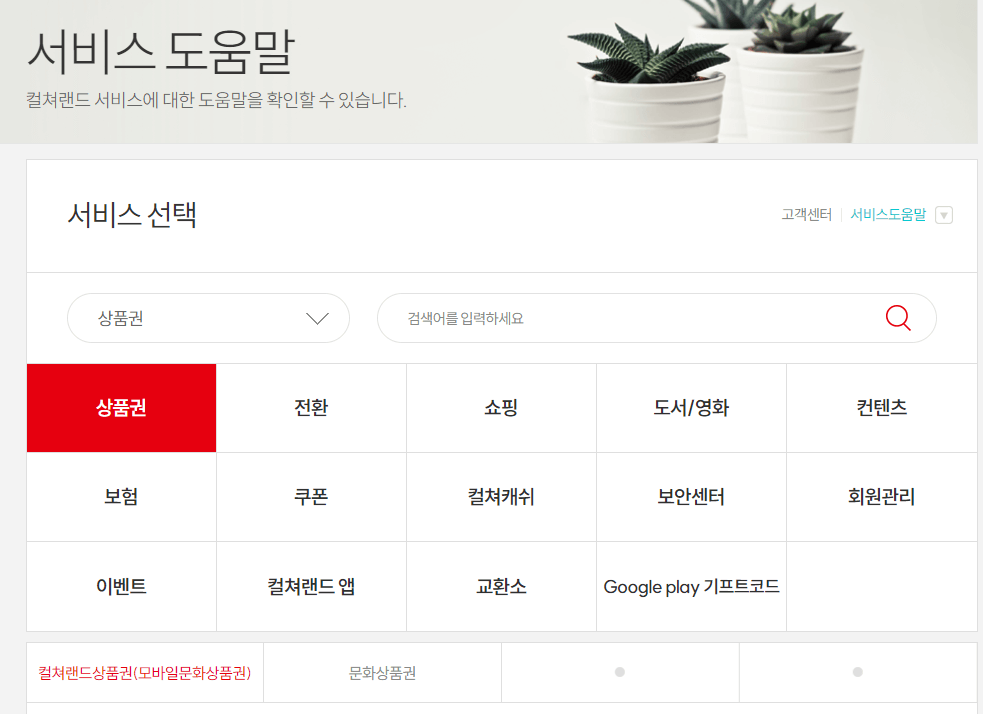Open the 회원관리 help section
The image size is (983, 714).
click(881, 497)
